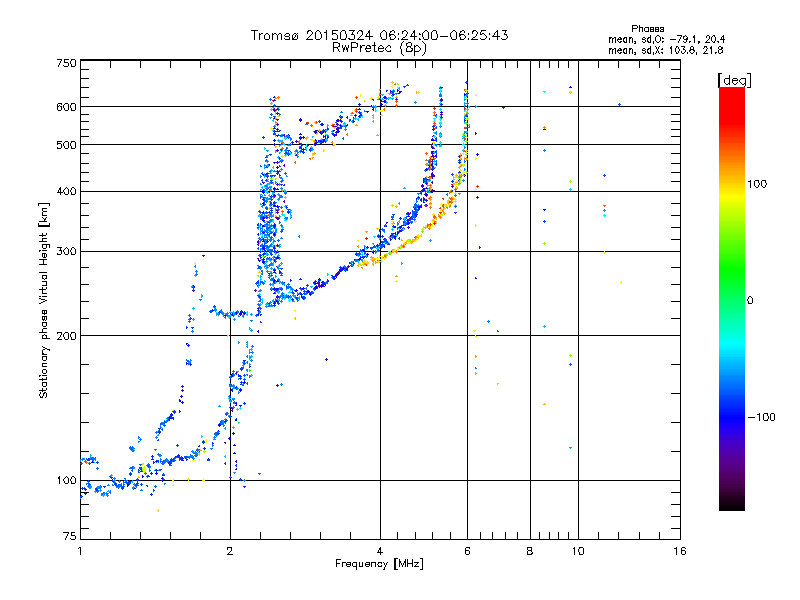
Task: Click the x-axis label '4'
Action: click(x=380, y=551)
